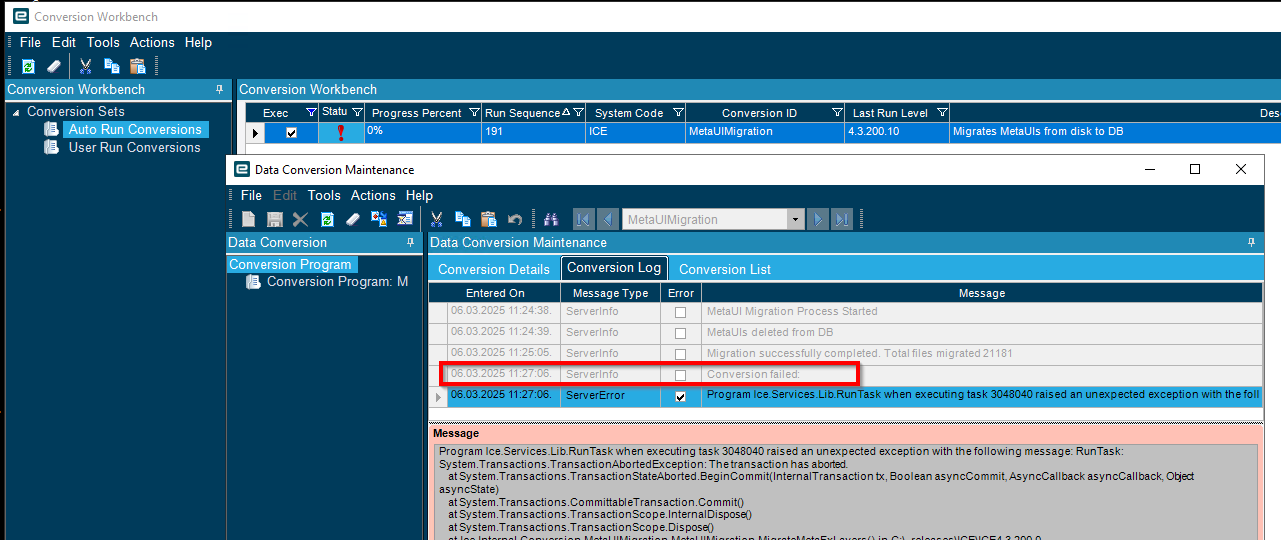
Task: Open Actions menu in Data Conversion Maintenance
Action: pyautogui.click(x=373, y=195)
